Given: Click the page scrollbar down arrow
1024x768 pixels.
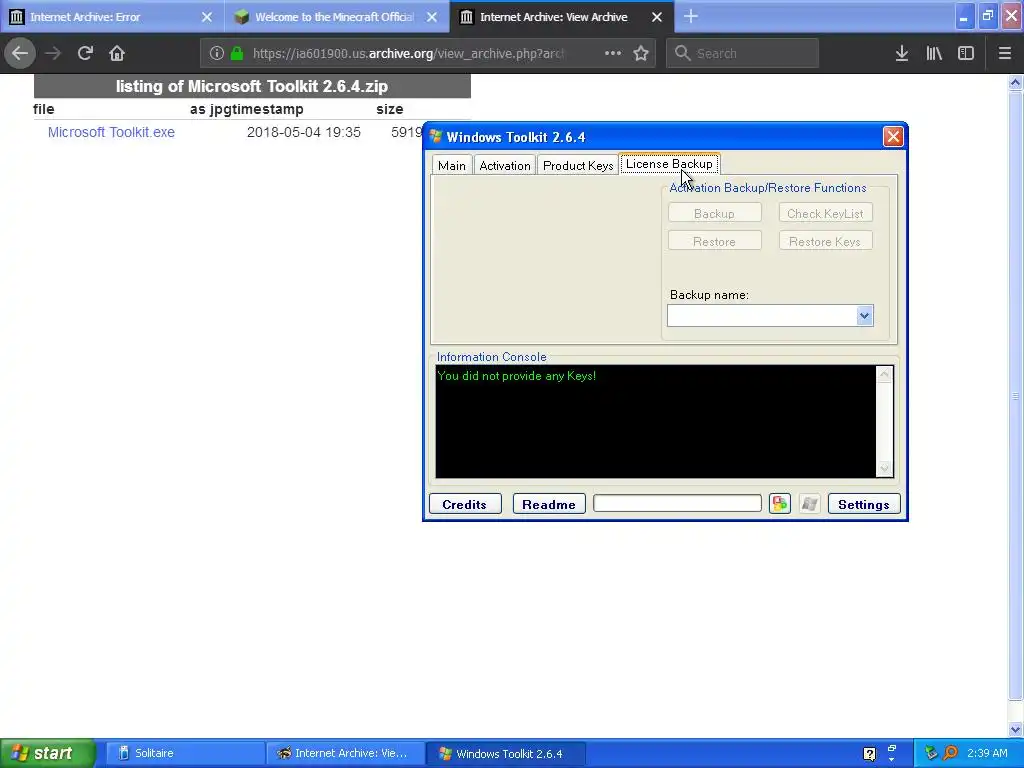Looking at the screenshot, I should [1016, 729].
